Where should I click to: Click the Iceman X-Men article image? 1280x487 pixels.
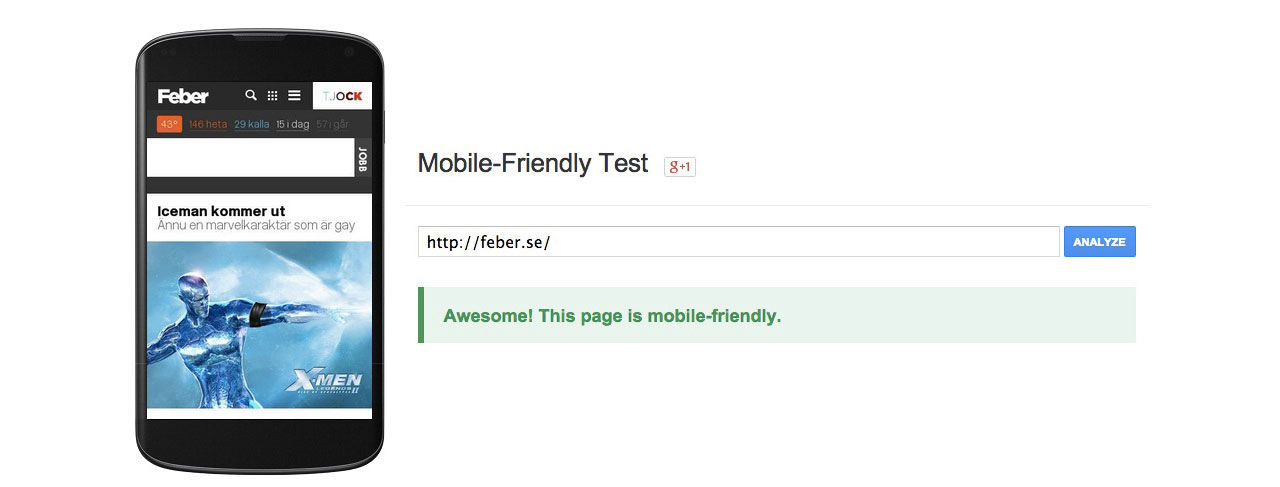pyautogui.click(x=259, y=324)
